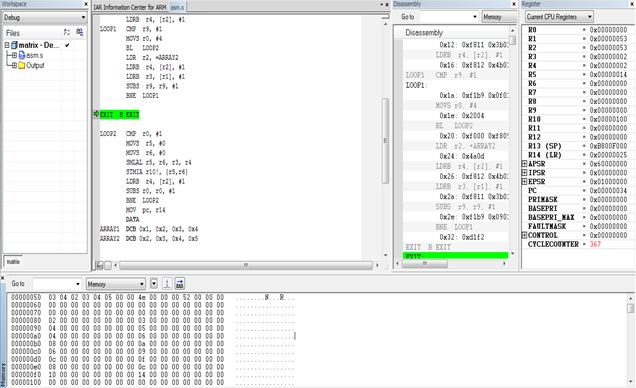Click the Disassembly horizontal scrollbar thumb
The width and height of the screenshot is (636, 388).
pyautogui.click(x=425, y=264)
